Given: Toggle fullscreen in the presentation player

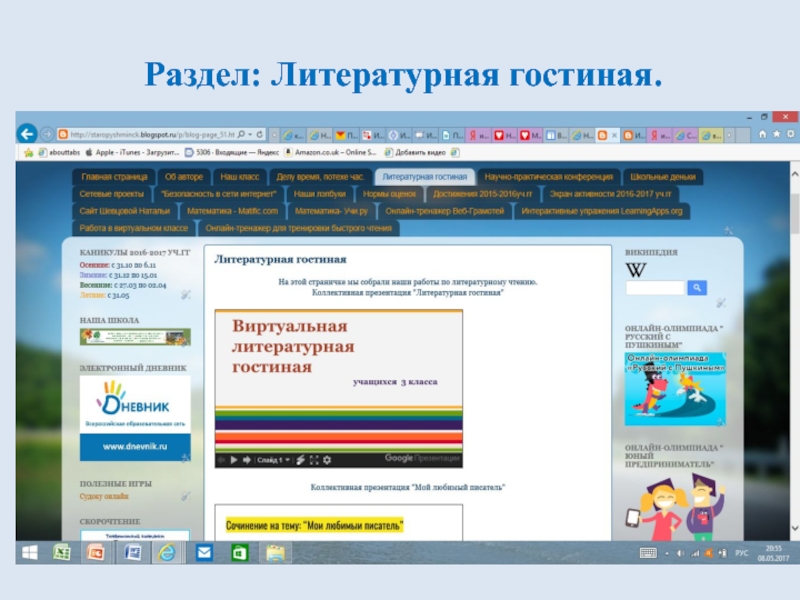Looking at the screenshot, I should [x=314, y=460].
